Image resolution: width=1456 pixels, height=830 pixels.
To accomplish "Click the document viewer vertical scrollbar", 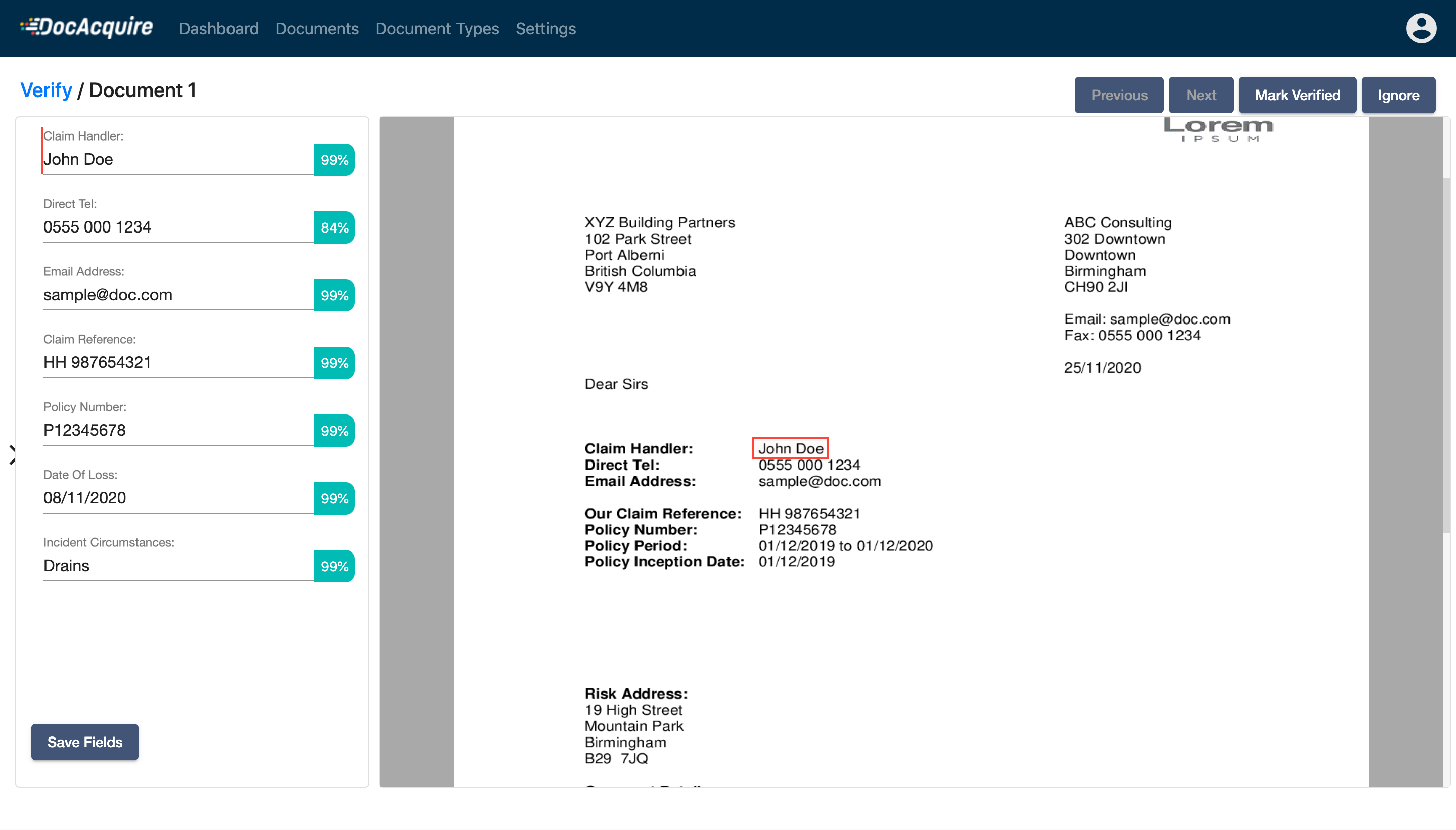I will coord(1446,353).
